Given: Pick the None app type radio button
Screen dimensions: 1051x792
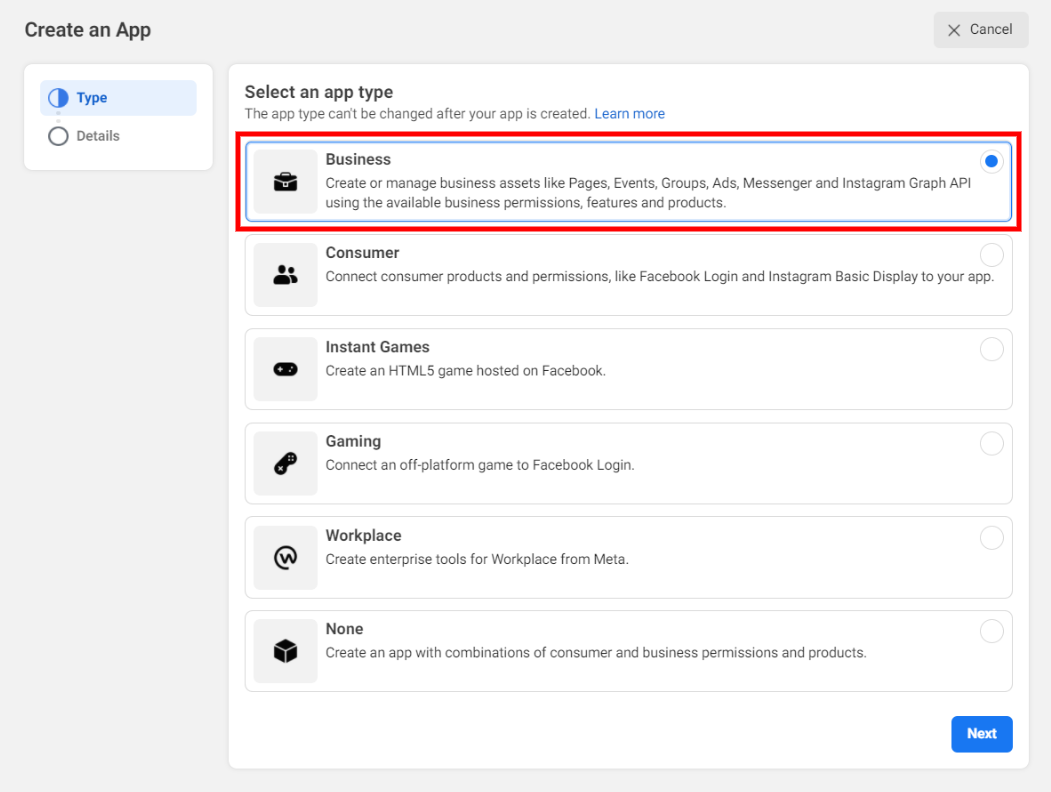Looking at the screenshot, I should [991, 631].
